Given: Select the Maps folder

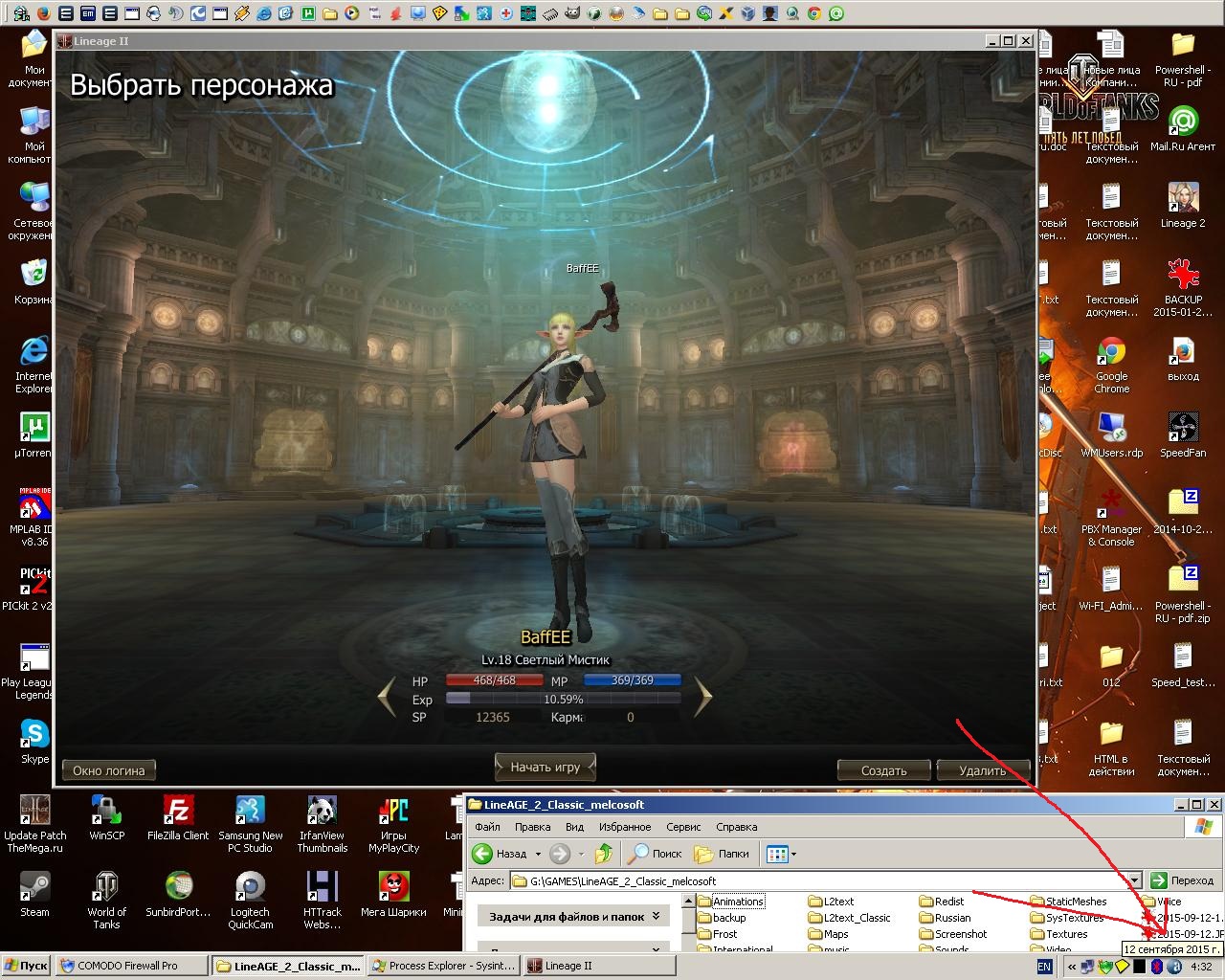Looking at the screenshot, I should click(828, 934).
